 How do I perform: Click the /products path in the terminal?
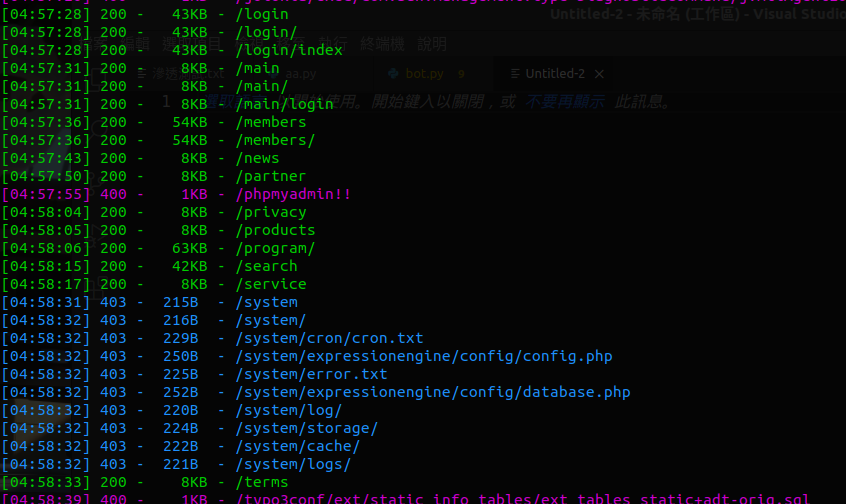pos(275,230)
